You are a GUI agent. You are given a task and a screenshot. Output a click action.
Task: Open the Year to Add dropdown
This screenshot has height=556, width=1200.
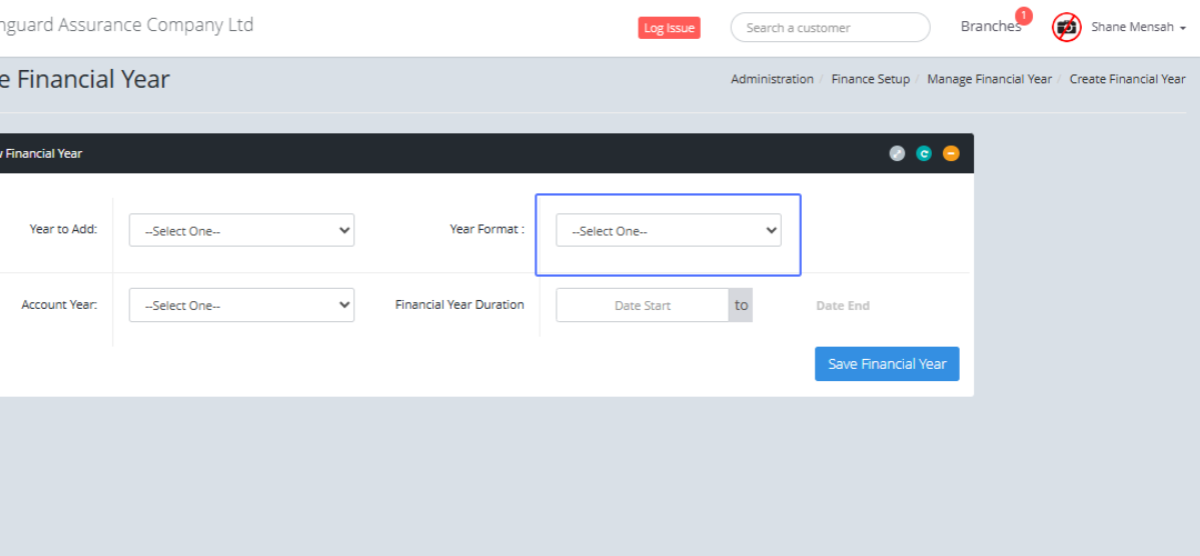click(x=241, y=230)
